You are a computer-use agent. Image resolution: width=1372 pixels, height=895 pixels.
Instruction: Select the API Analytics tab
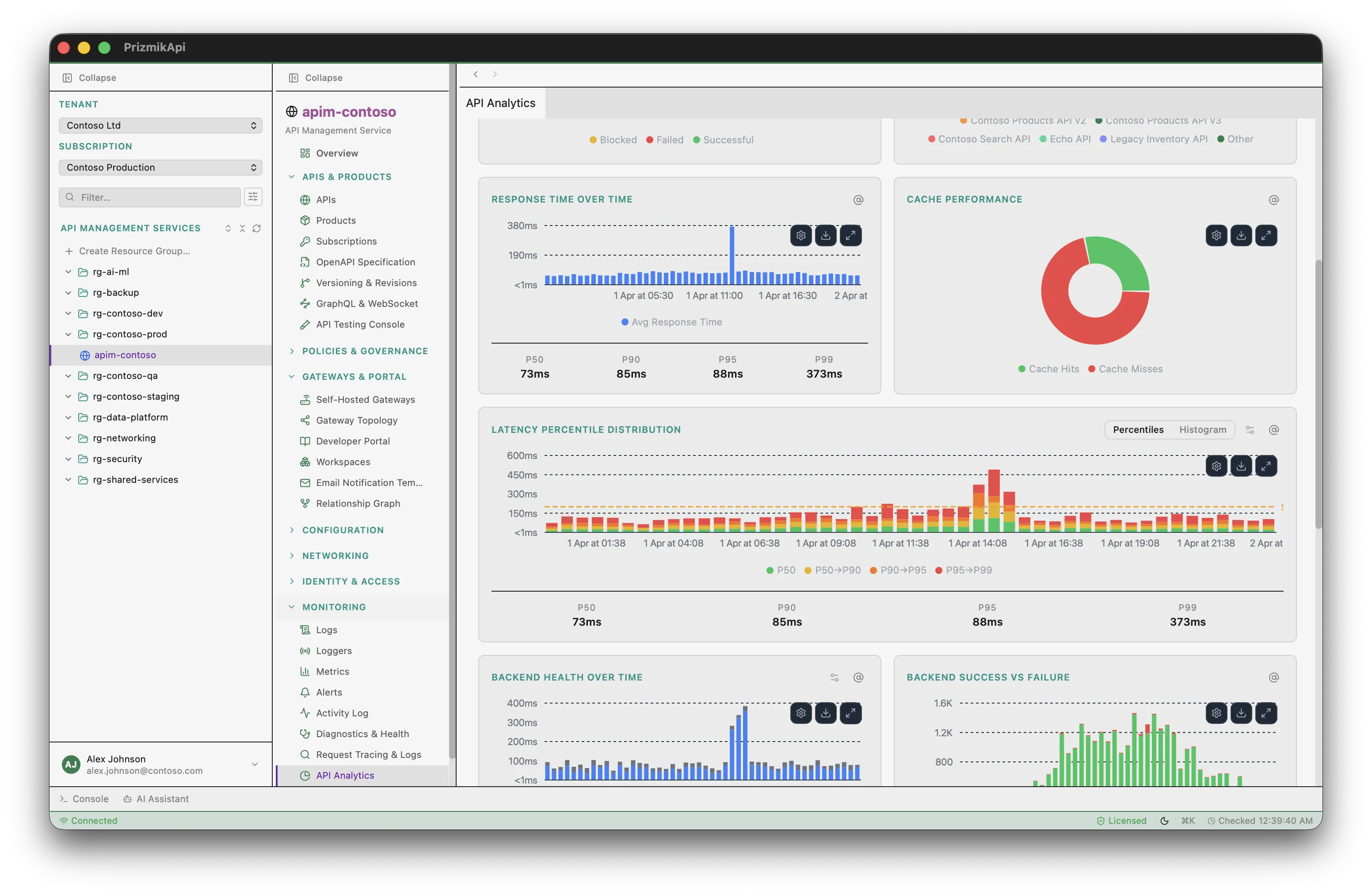(x=500, y=103)
